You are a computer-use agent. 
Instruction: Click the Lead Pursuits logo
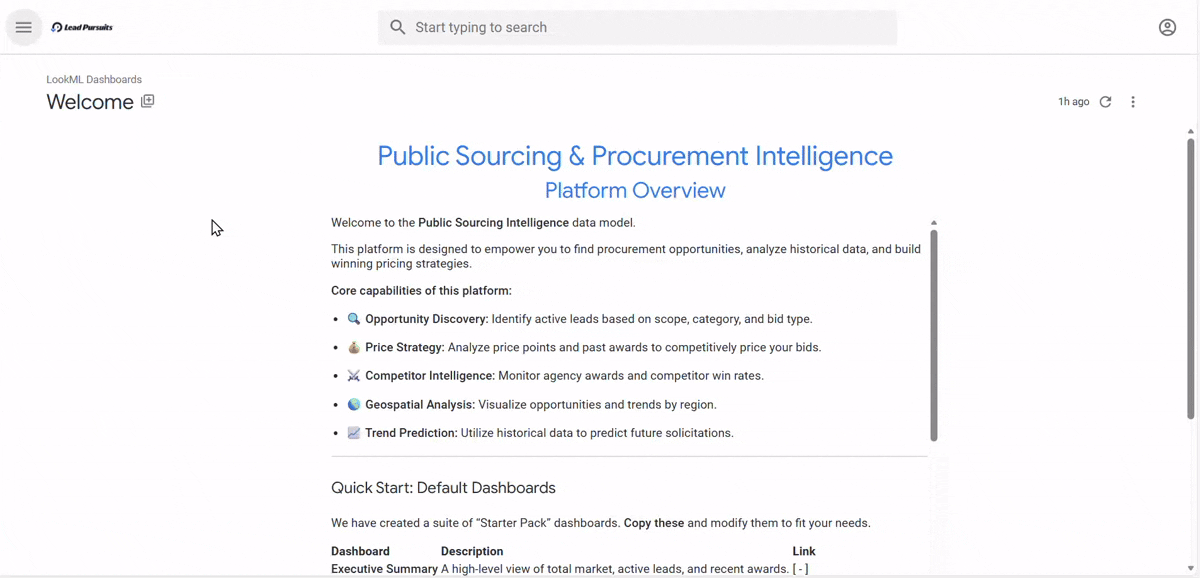tap(82, 27)
